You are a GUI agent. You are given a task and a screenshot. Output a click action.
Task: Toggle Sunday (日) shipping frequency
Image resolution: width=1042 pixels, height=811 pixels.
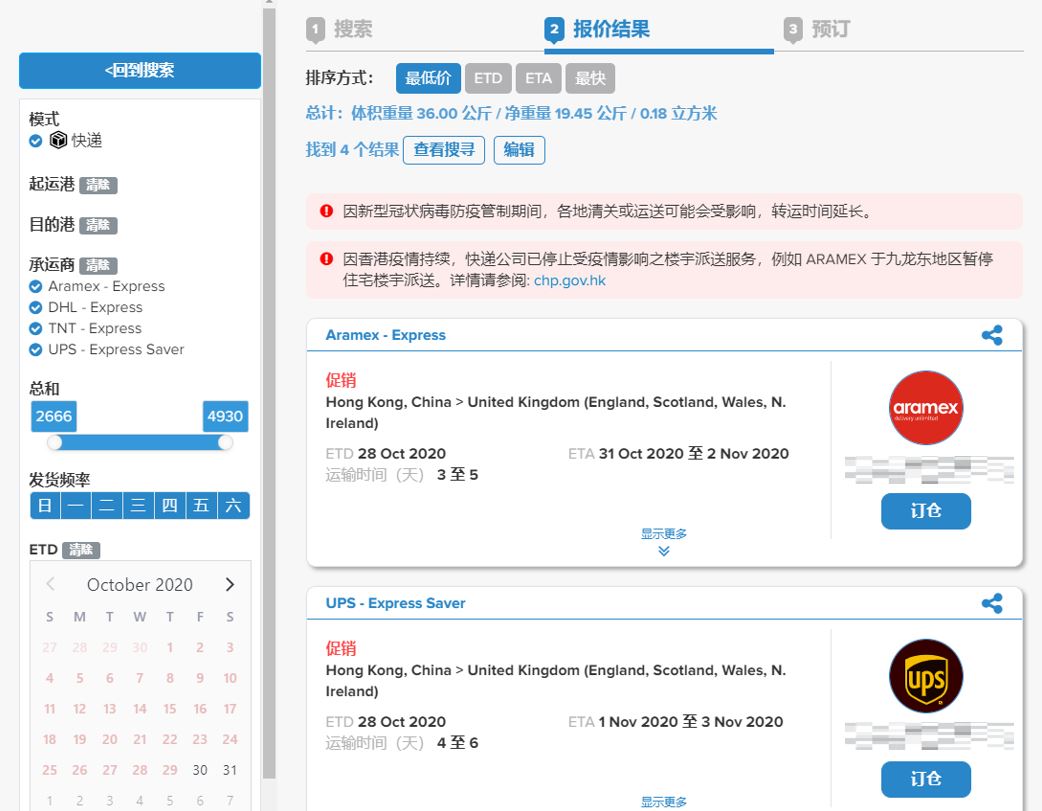[45, 505]
